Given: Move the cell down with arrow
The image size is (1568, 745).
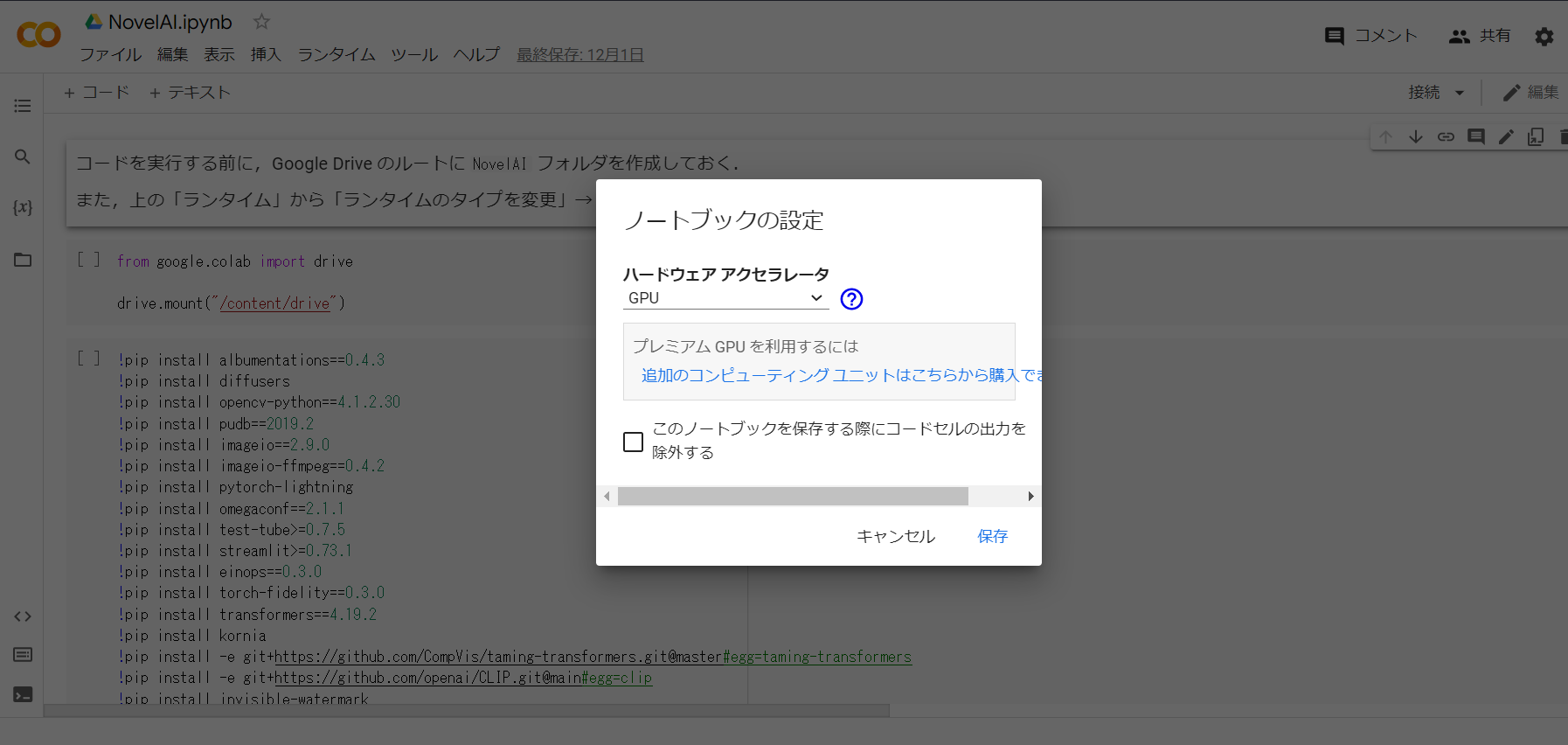Looking at the screenshot, I should tap(1416, 136).
